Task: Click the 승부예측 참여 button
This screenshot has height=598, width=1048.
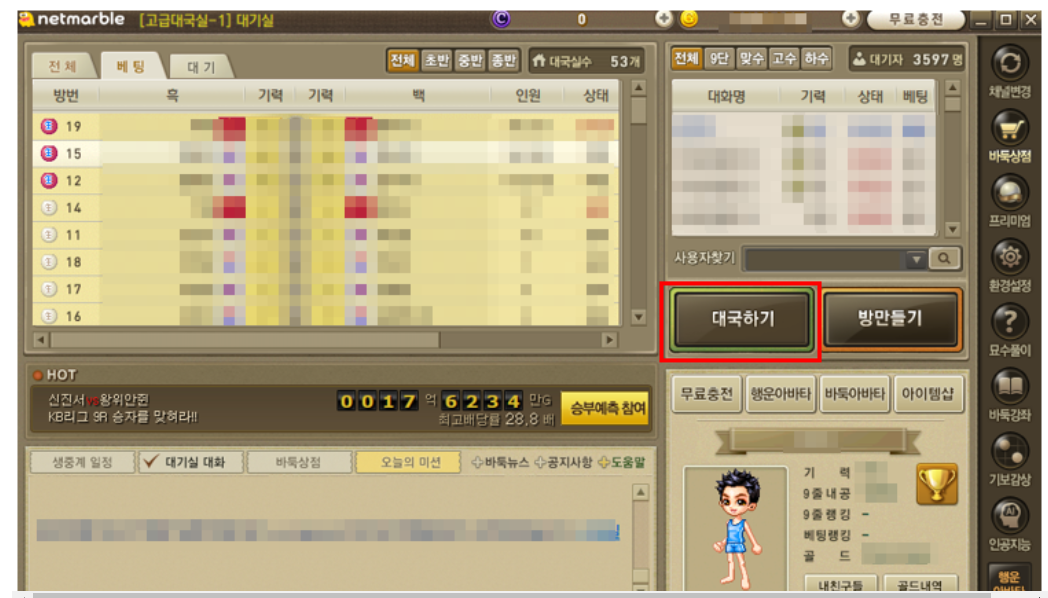Action: click(606, 408)
